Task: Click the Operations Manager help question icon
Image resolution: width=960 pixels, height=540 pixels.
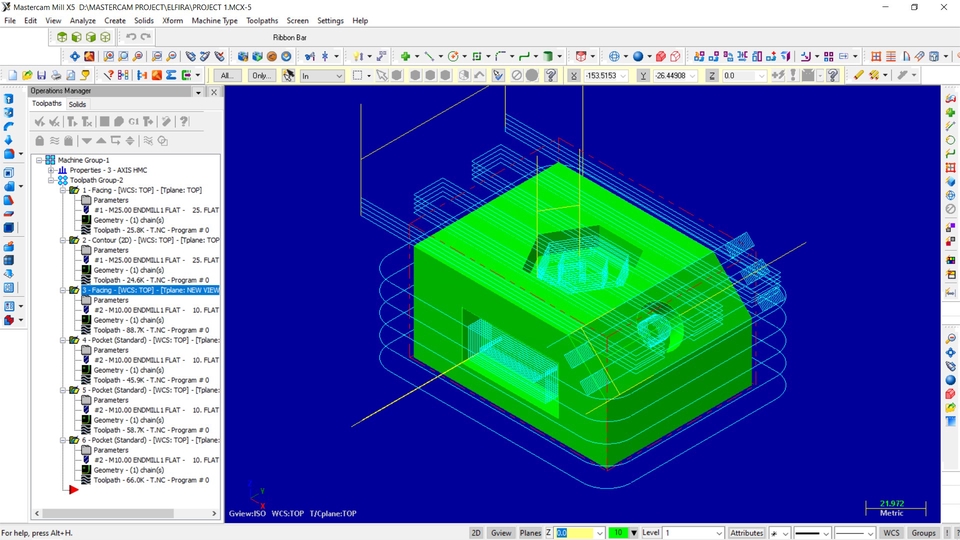Action: (x=184, y=122)
